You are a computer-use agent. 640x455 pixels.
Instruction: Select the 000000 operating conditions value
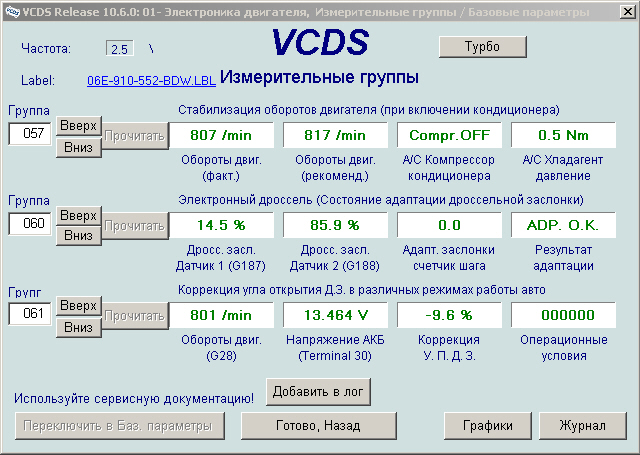pos(563,315)
